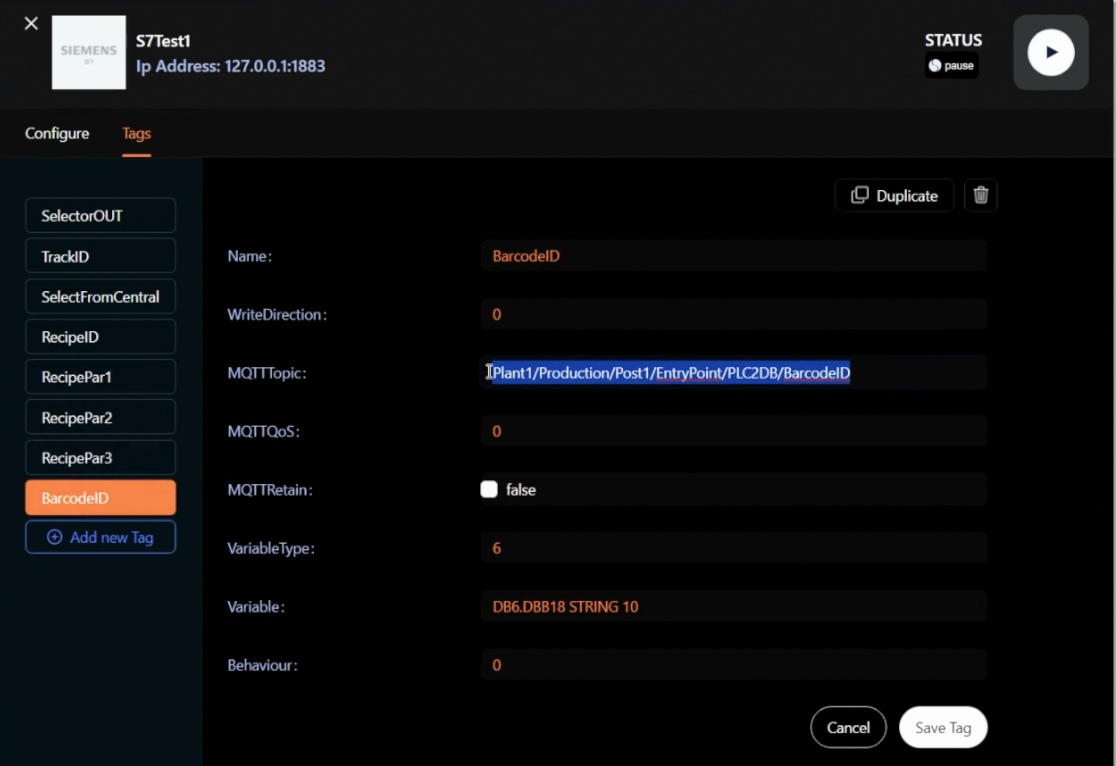This screenshot has width=1116, height=766.
Task: Save the tag with Save Tag button
Action: (943, 728)
